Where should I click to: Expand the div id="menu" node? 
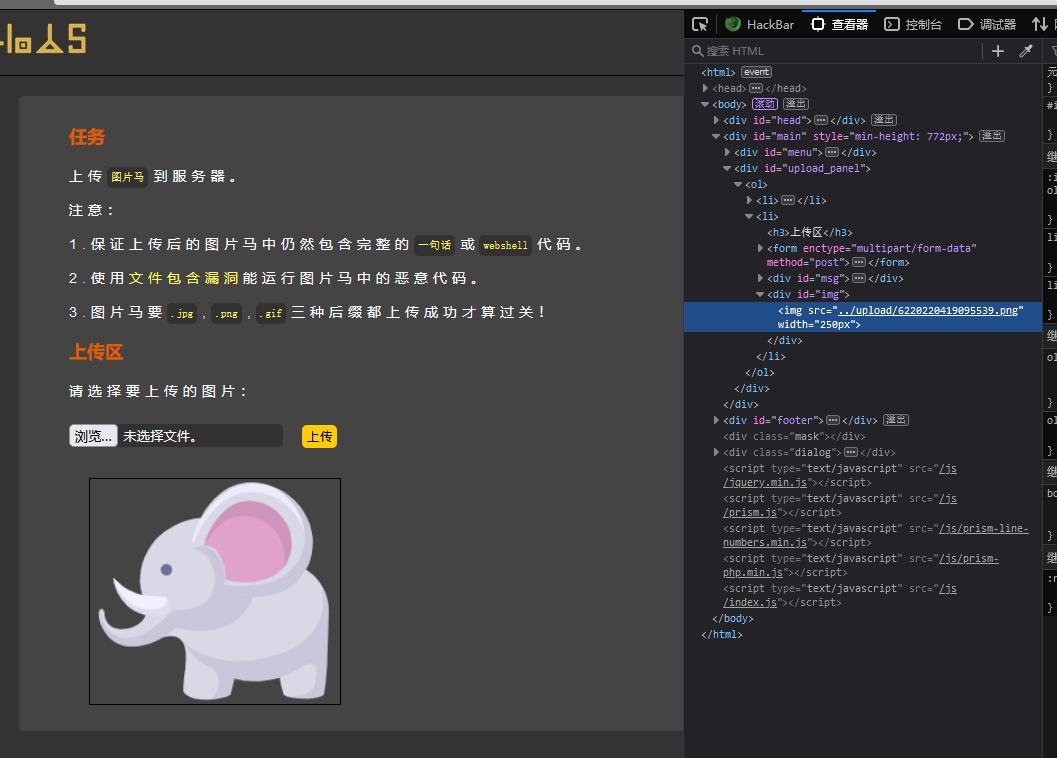727,152
